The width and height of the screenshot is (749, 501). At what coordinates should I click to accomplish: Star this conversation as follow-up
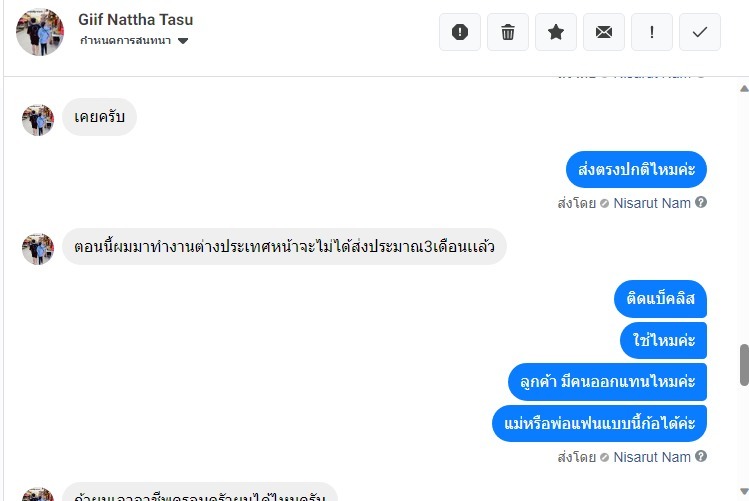[x=556, y=32]
